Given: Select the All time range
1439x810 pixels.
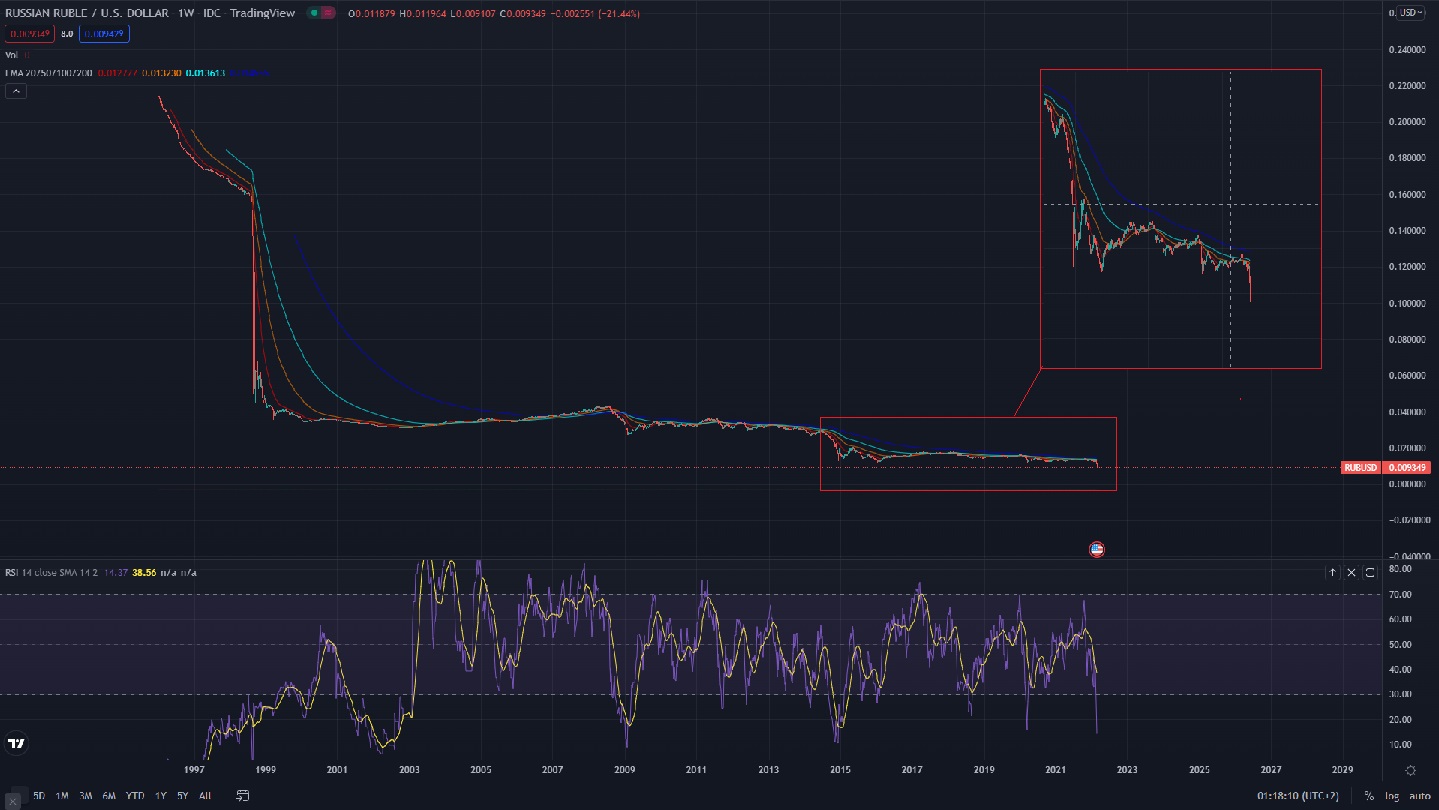Looking at the screenshot, I should [205, 796].
